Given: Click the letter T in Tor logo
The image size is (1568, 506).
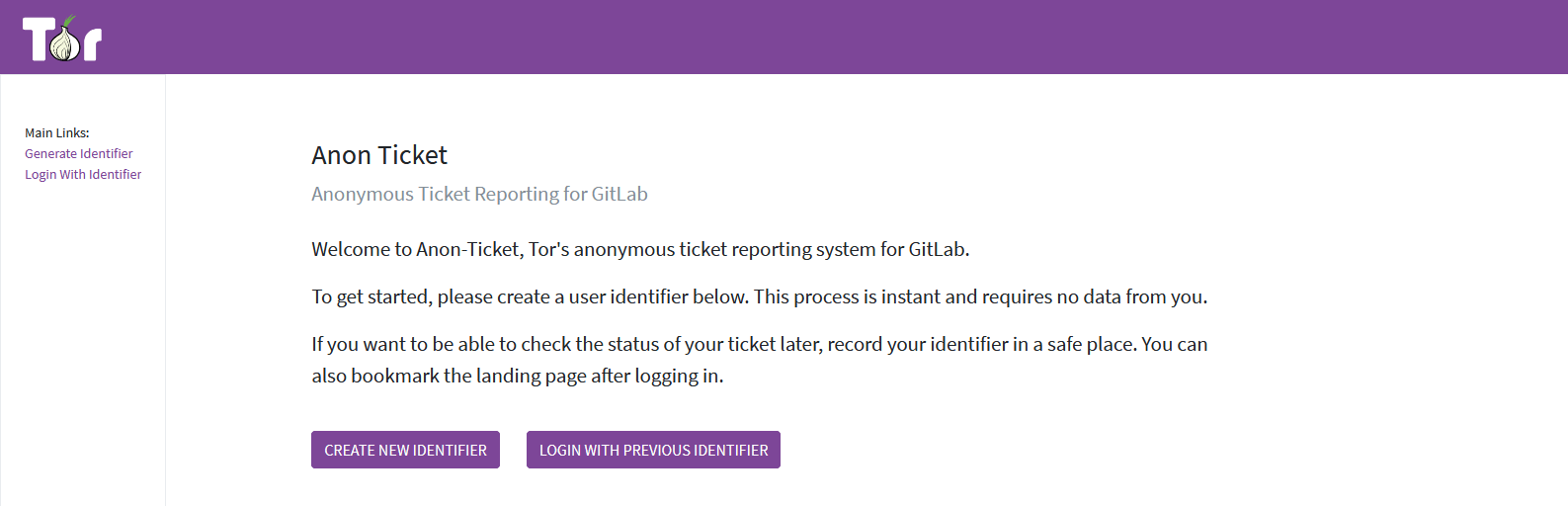Looking at the screenshot, I should 36,40.
